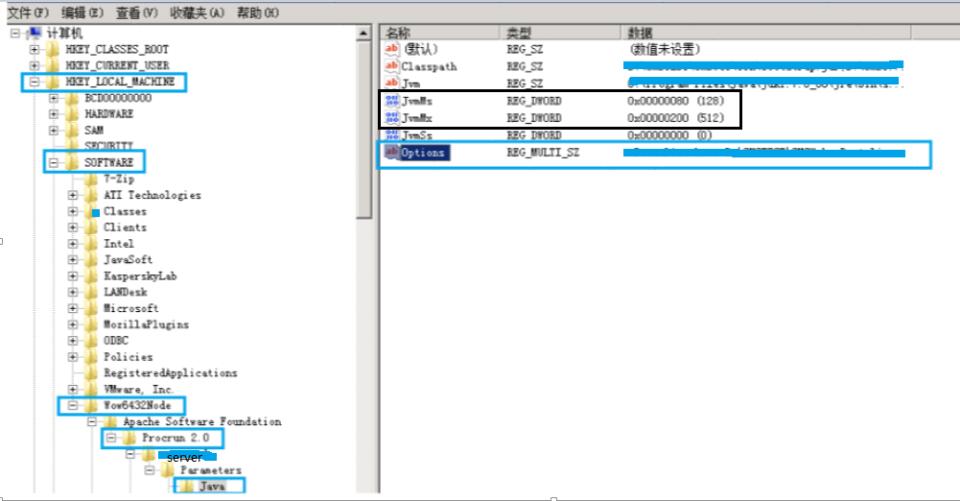960x501 pixels.
Task: Collapse the HKEY_LOCAL_MACHINE node
Action: (34, 81)
